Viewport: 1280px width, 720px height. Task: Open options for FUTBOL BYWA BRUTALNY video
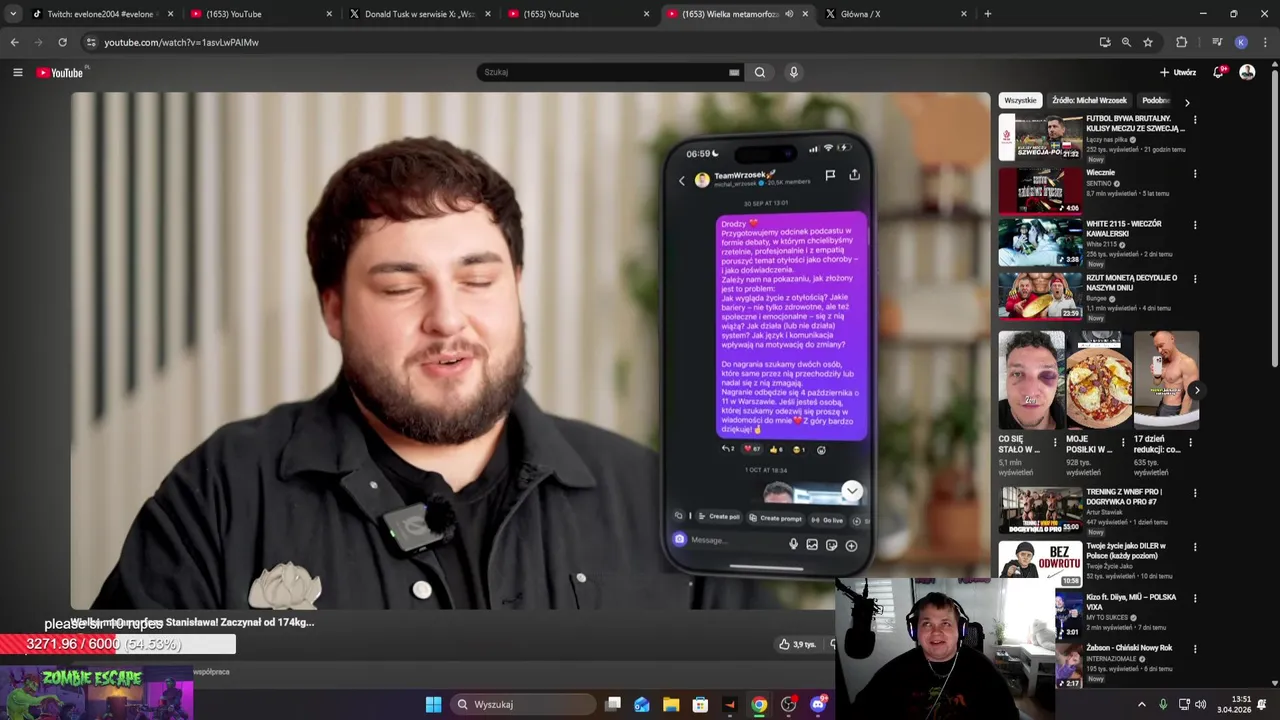(x=1194, y=120)
